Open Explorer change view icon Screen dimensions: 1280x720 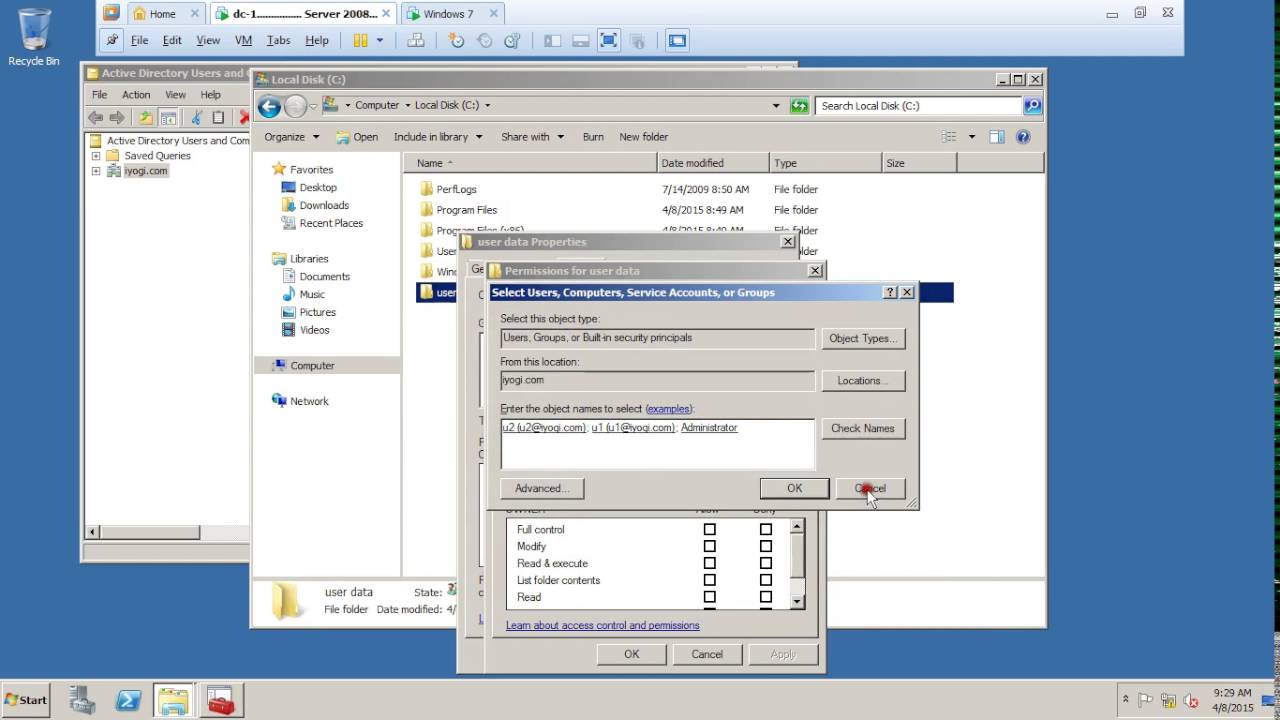tap(949, 137)
